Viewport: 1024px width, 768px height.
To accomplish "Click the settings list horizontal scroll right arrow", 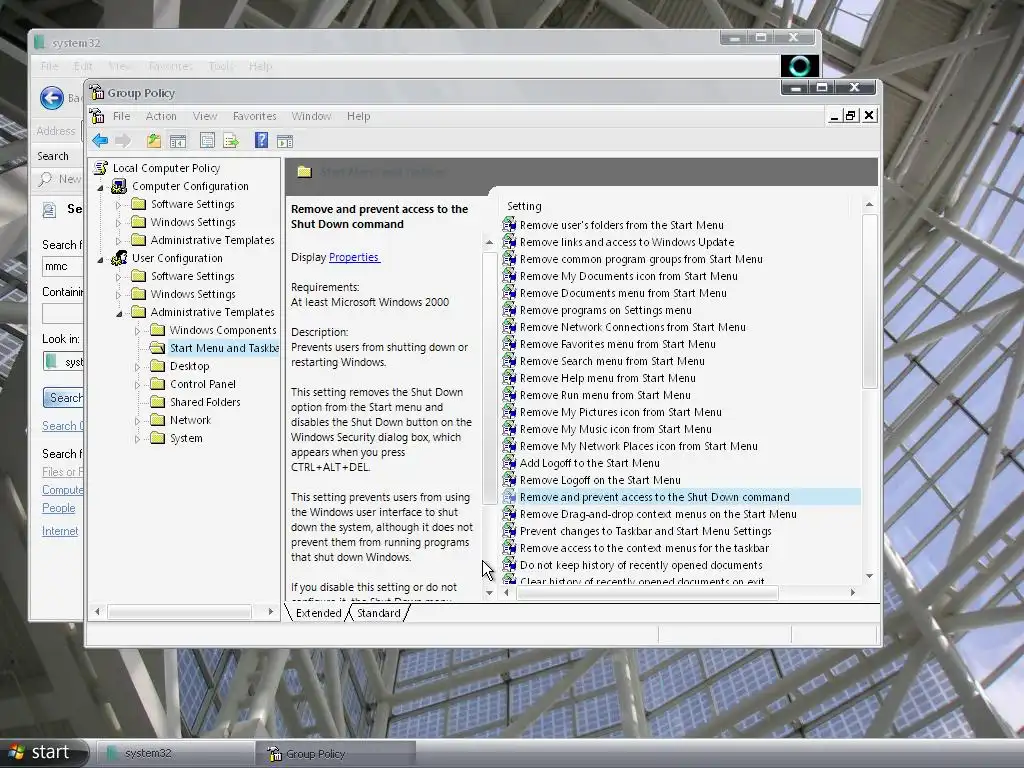I will [852, 592].
